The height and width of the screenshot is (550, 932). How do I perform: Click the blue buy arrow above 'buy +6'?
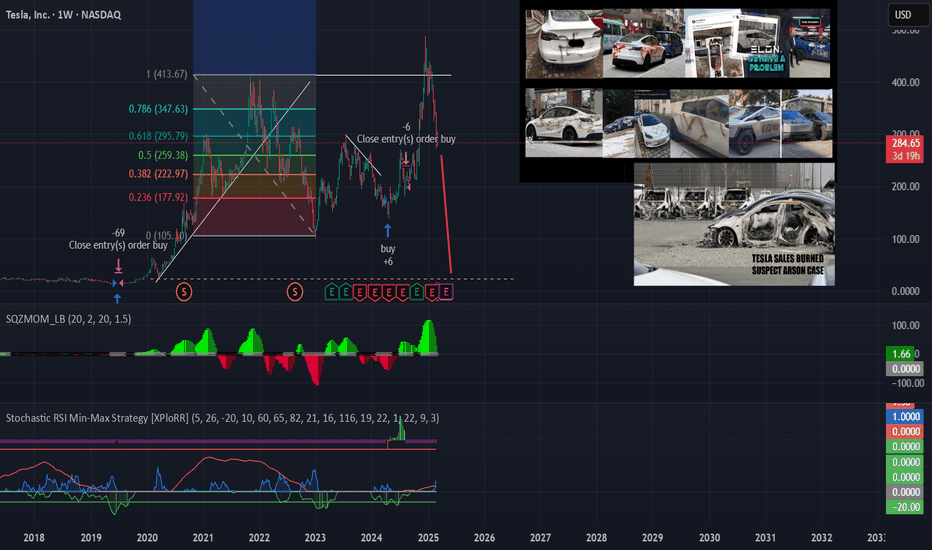pos(388,230)
